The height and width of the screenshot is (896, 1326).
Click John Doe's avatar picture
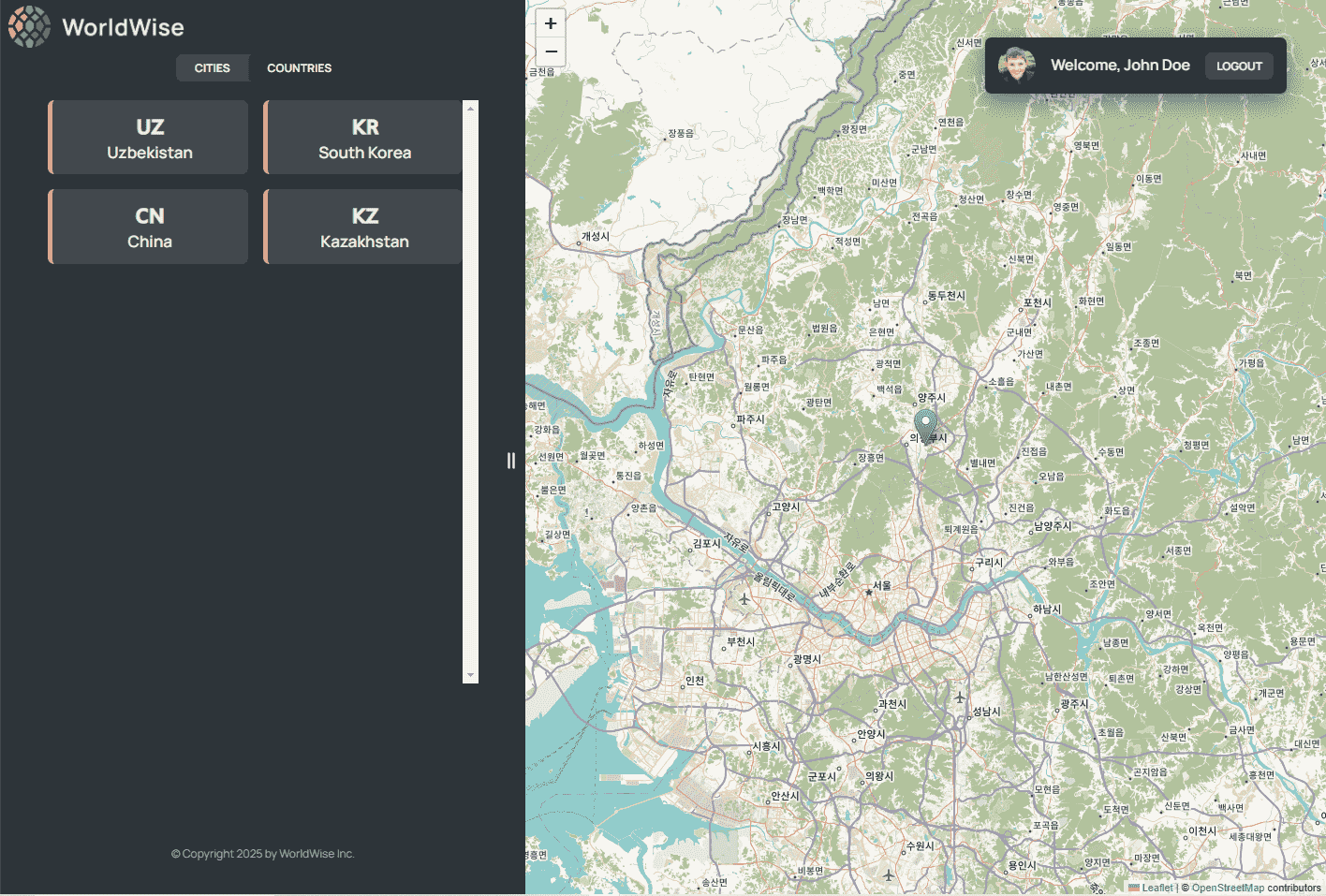[1016, 65]
